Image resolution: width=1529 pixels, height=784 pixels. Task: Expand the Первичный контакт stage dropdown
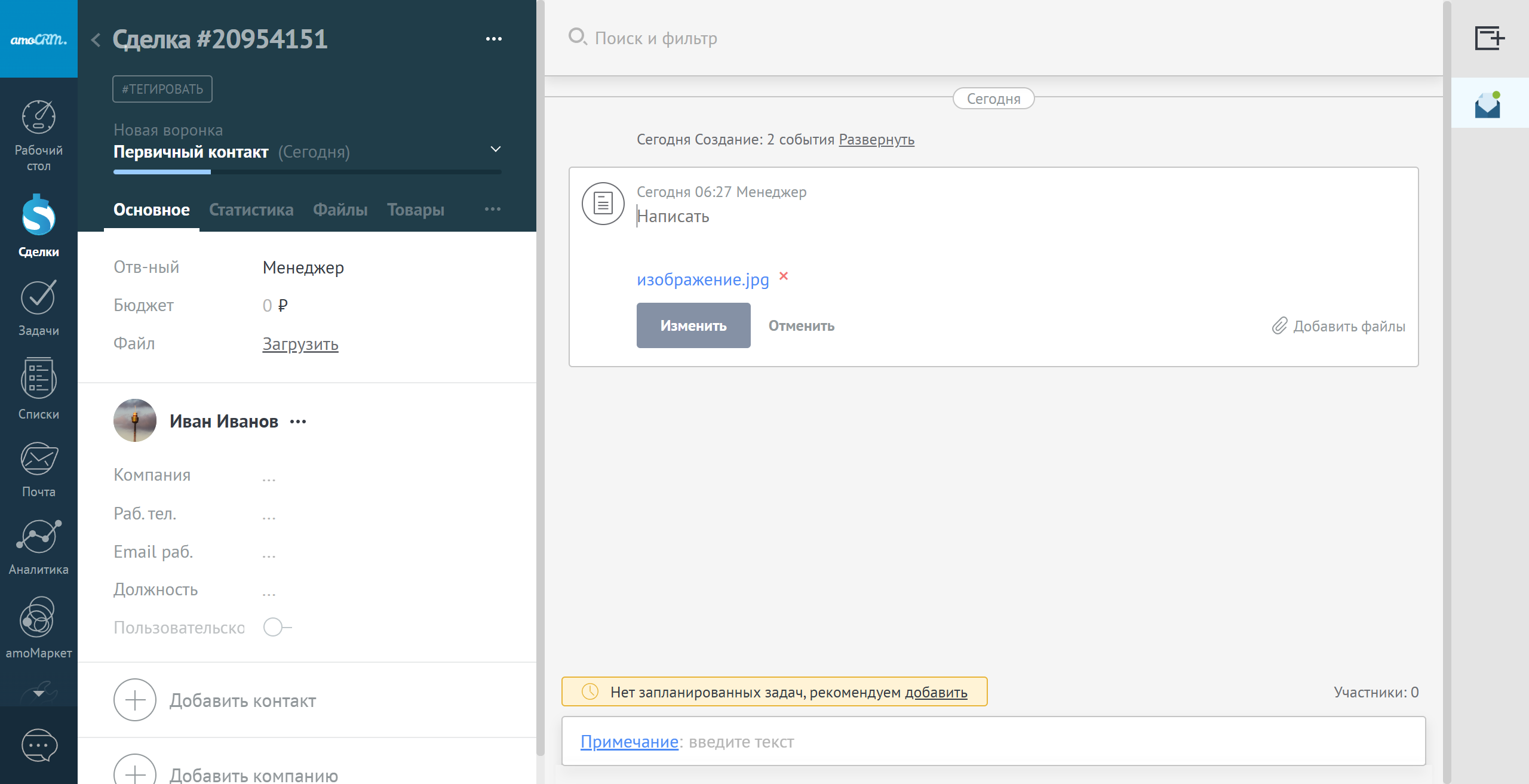pyautogui.click(x=495, y=149)
